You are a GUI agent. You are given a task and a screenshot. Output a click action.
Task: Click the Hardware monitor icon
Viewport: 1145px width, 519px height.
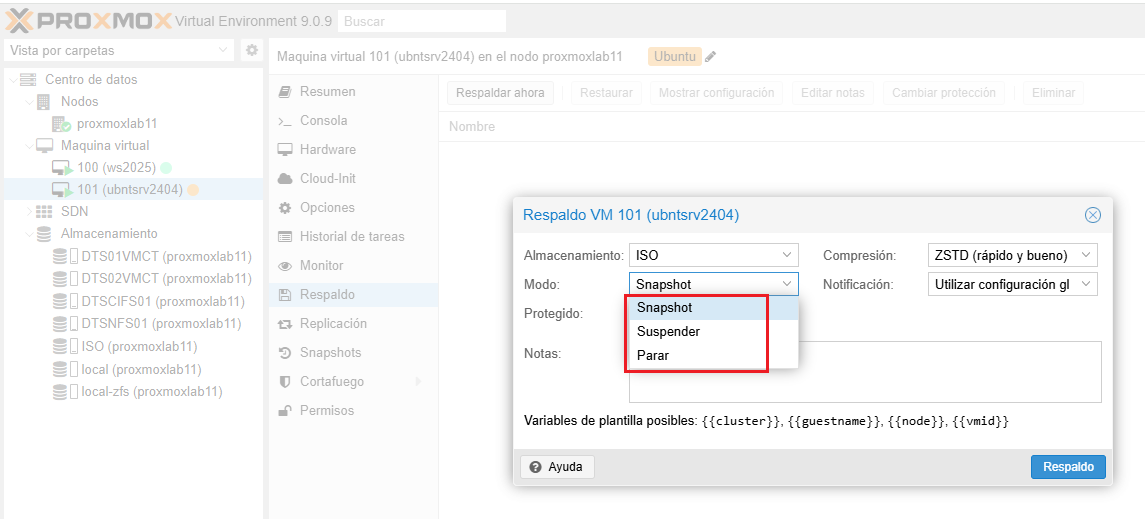pyautogui.click(x=285, y=150)
